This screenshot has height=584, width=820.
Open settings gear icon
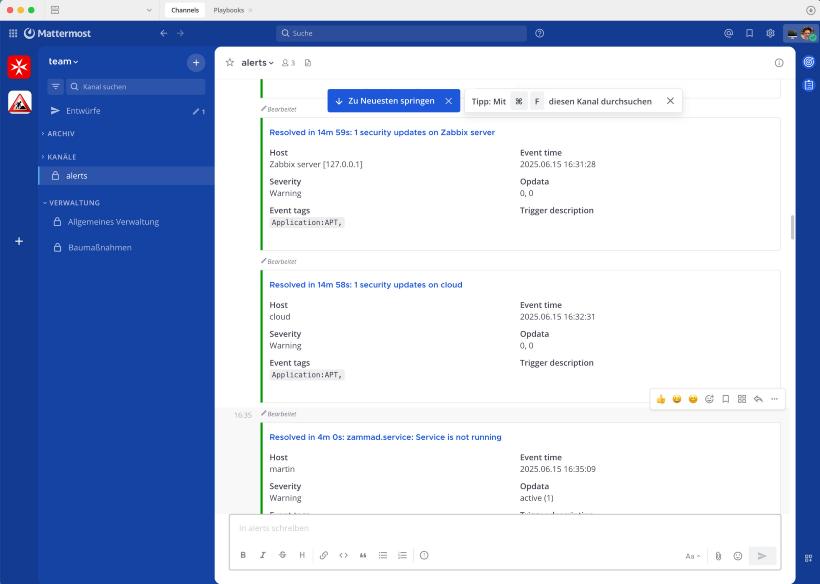[770, 33]
